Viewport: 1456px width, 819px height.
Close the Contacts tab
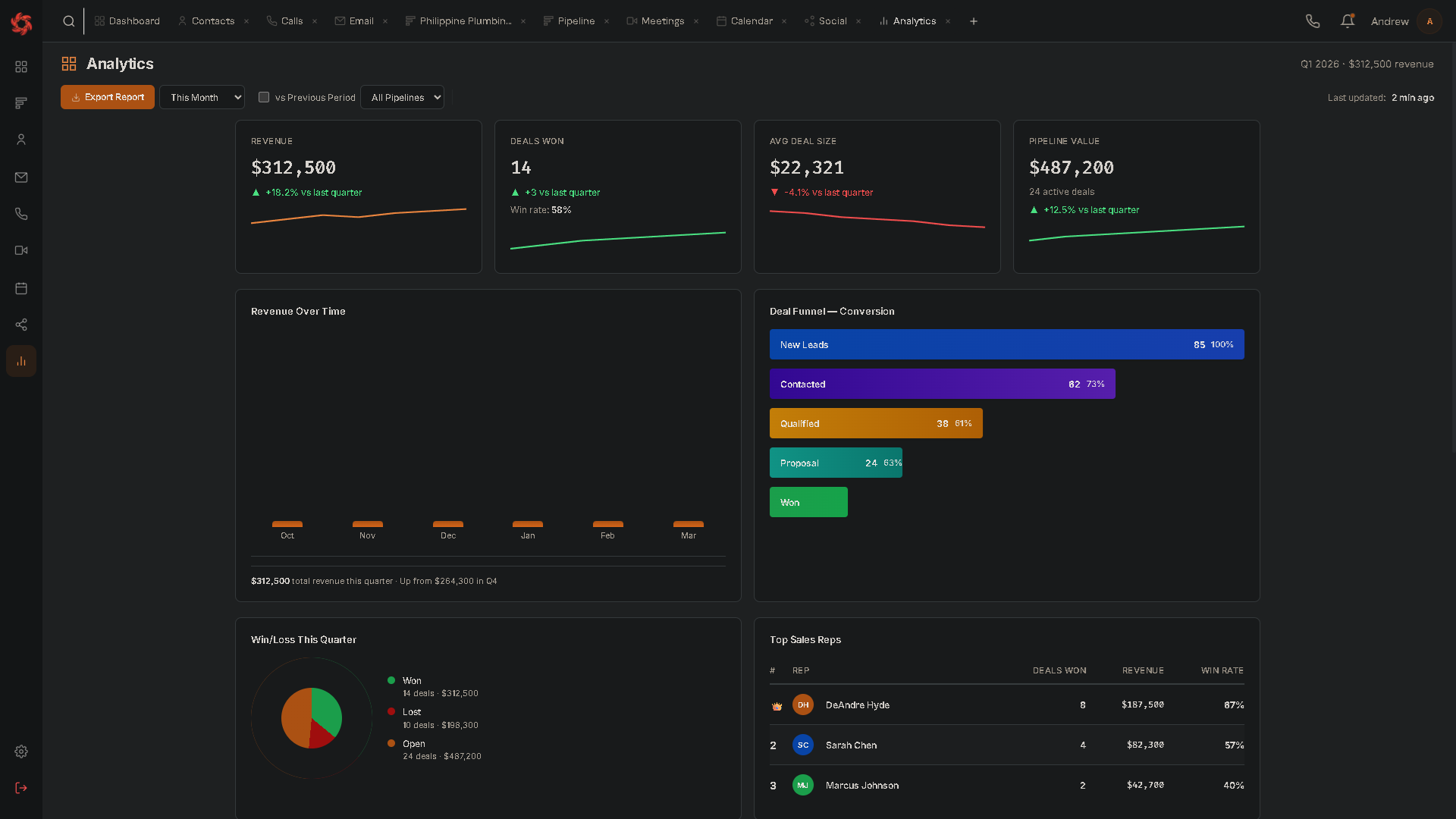pos(246,21)
